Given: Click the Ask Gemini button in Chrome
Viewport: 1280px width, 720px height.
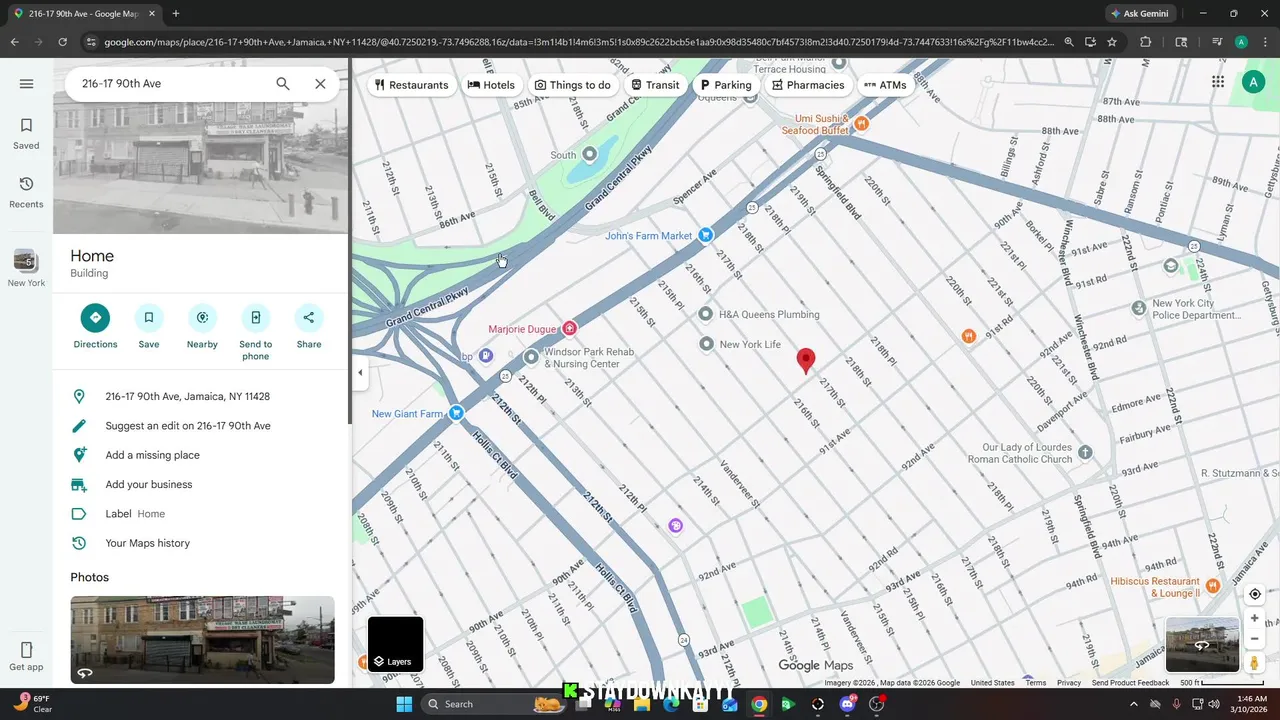Looking at the screenshot, I should [1143, 14].
